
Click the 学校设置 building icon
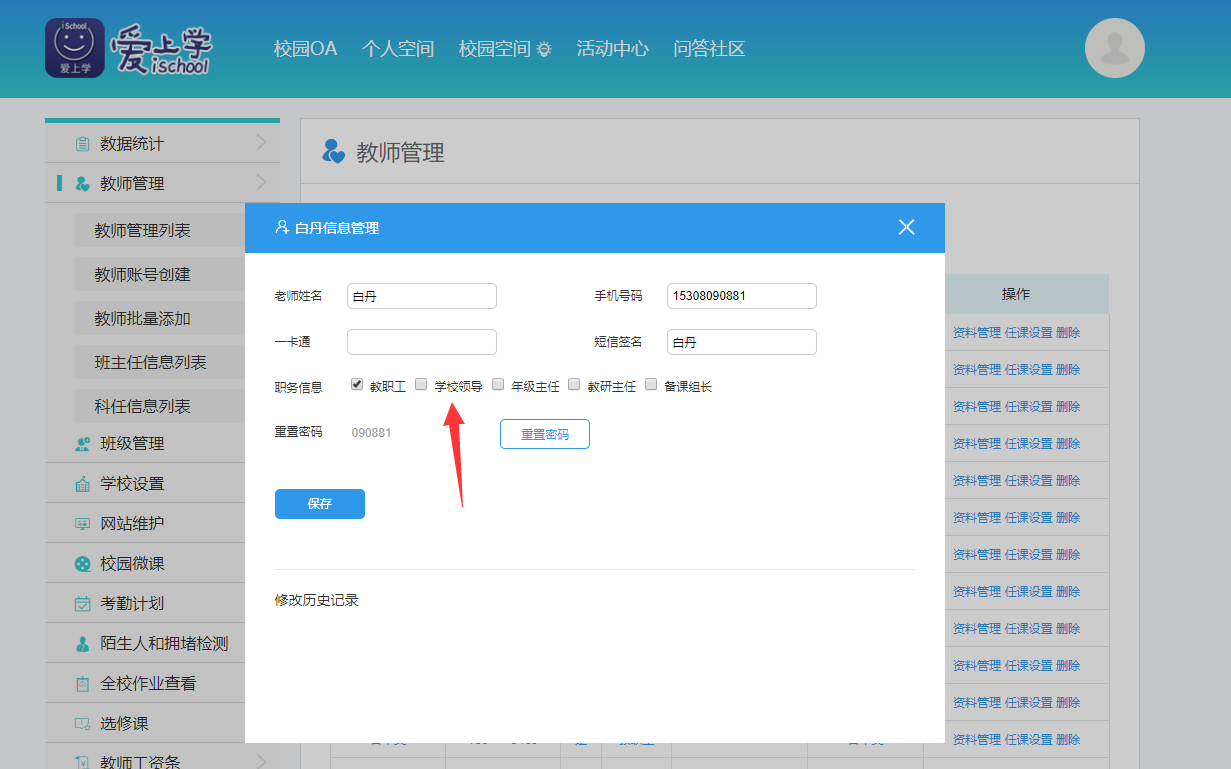82,484
